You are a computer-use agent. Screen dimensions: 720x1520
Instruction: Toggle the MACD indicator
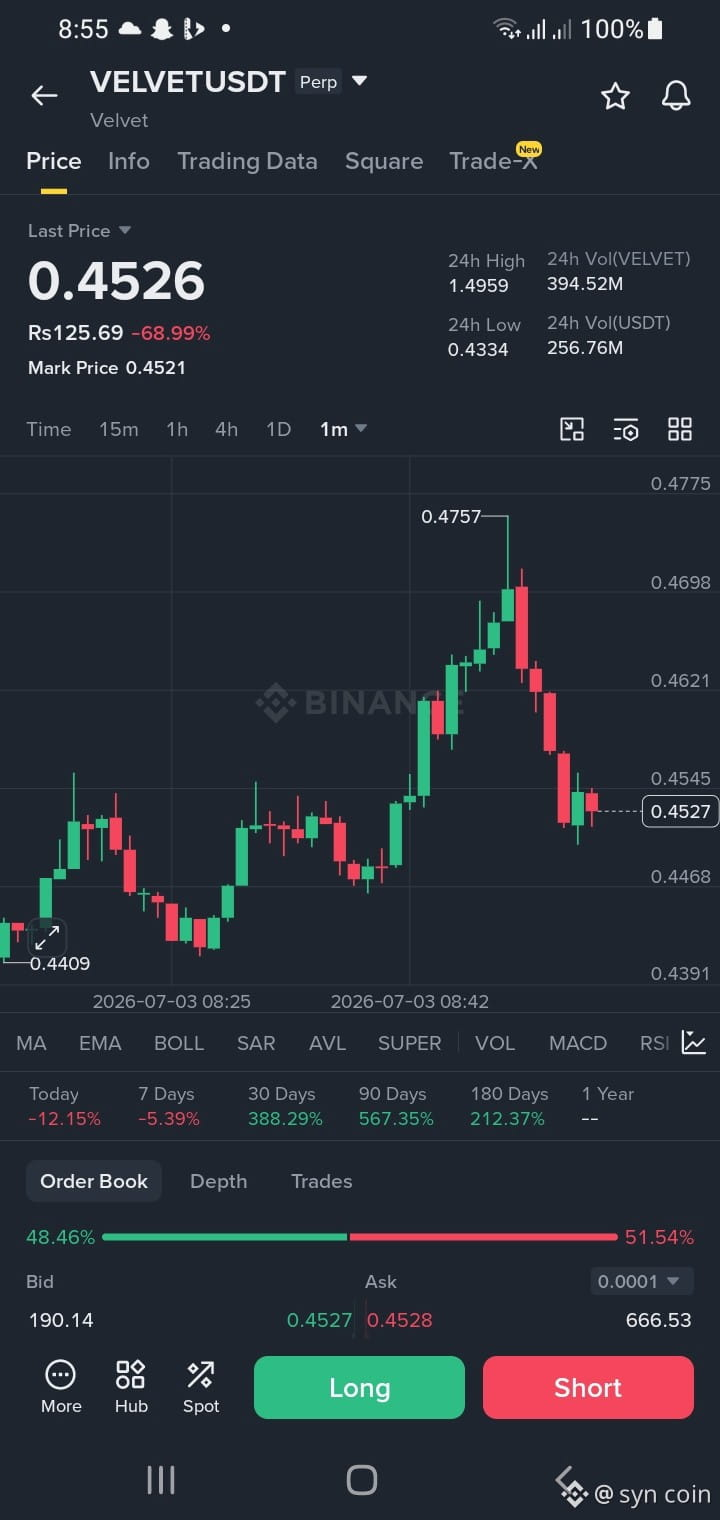point(578,1043)
